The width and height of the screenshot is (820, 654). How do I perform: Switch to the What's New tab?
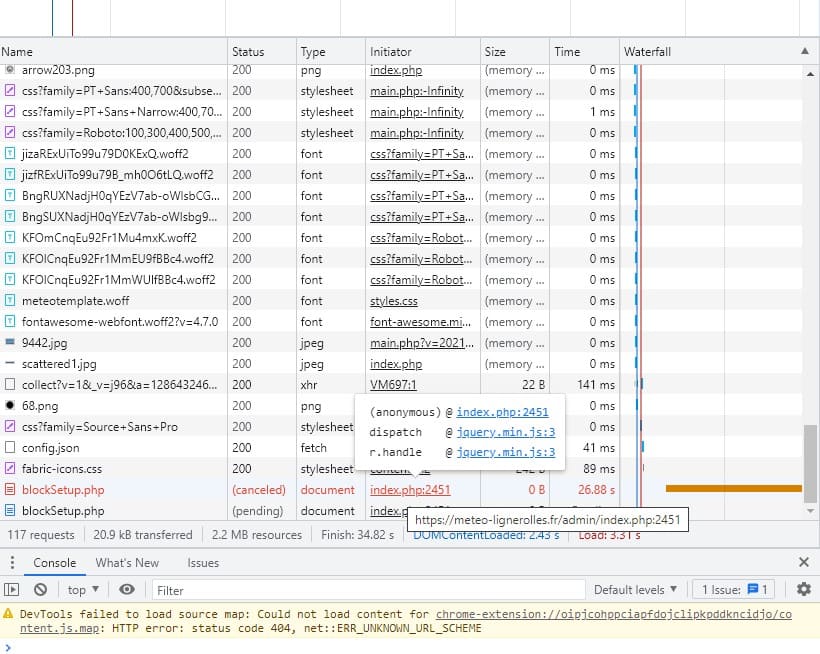(x=127, y=563)
